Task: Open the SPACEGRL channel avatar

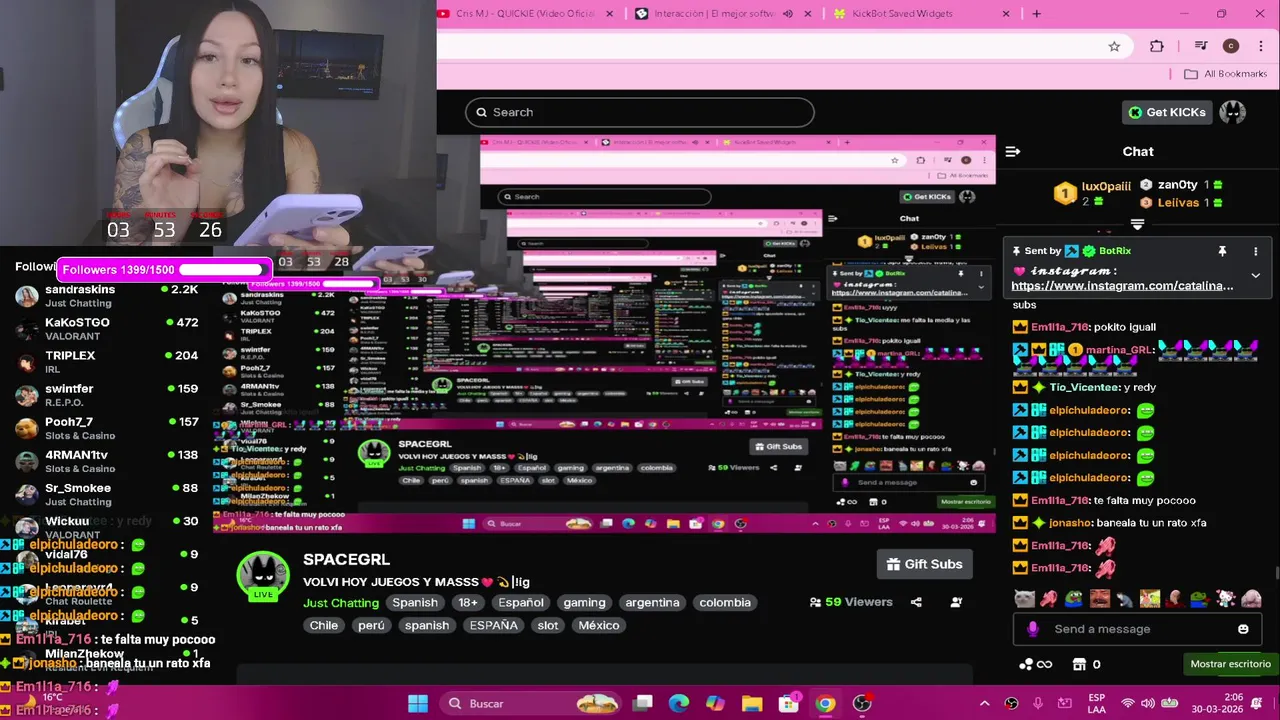Action: click(262, 575)
